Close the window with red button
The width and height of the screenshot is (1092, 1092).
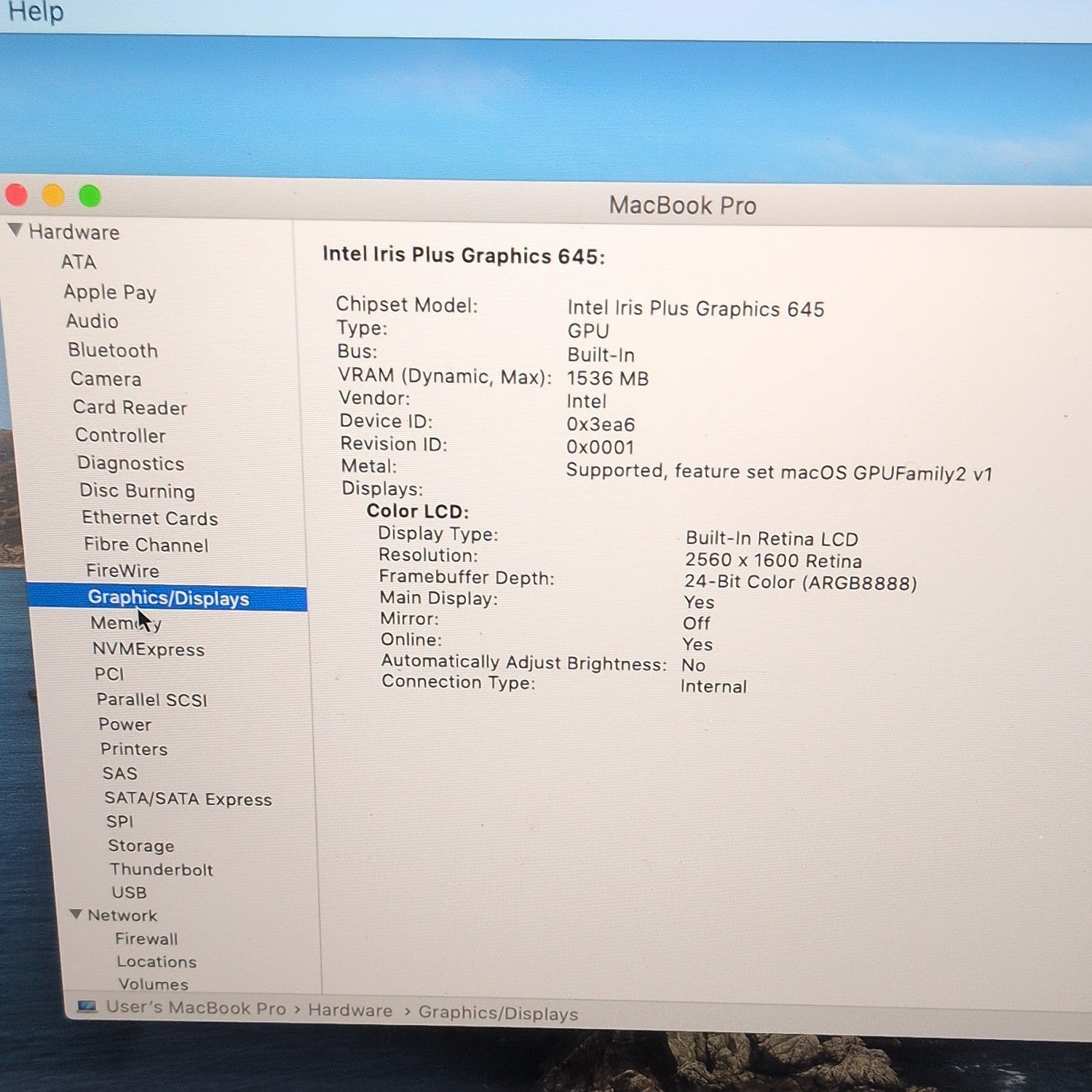point(16,195)
